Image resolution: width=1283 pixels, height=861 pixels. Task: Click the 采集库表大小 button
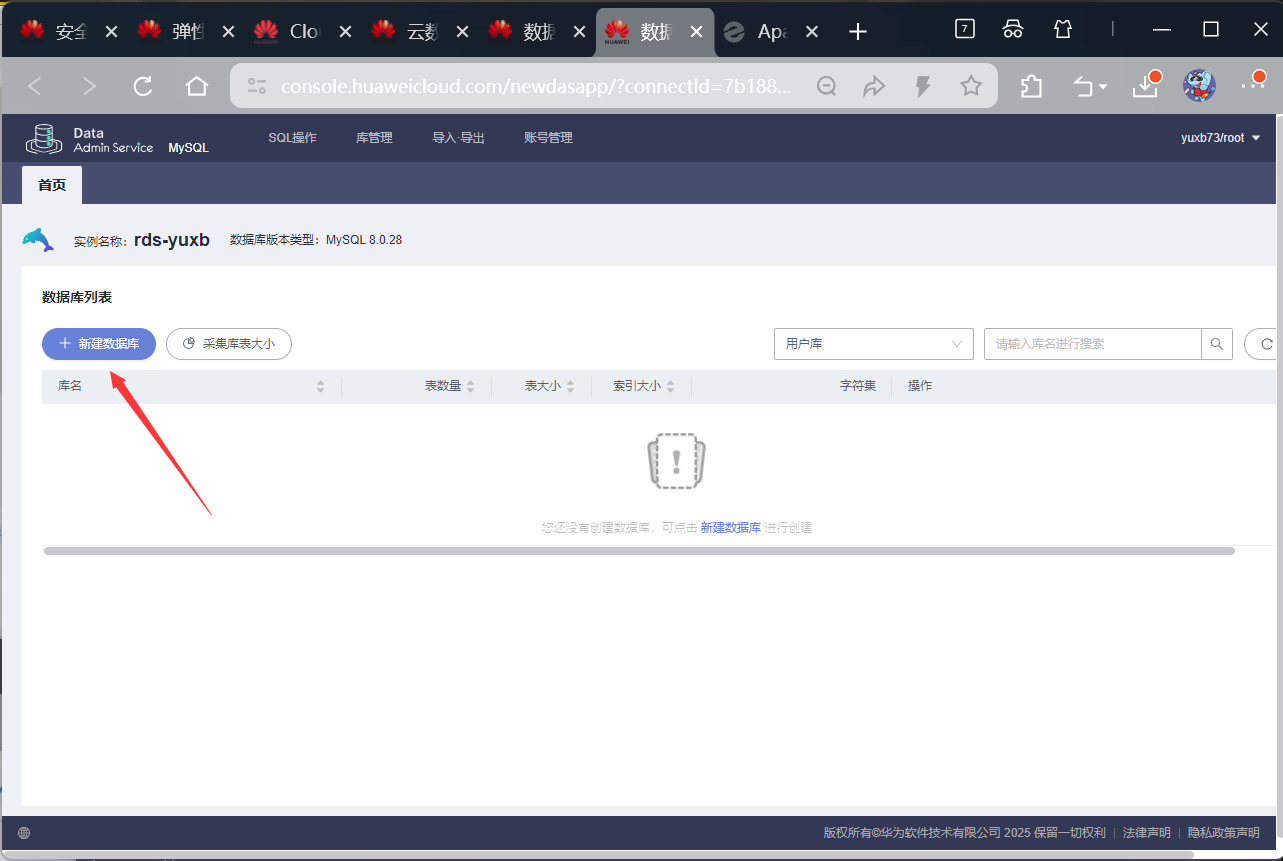click(229, 344)
